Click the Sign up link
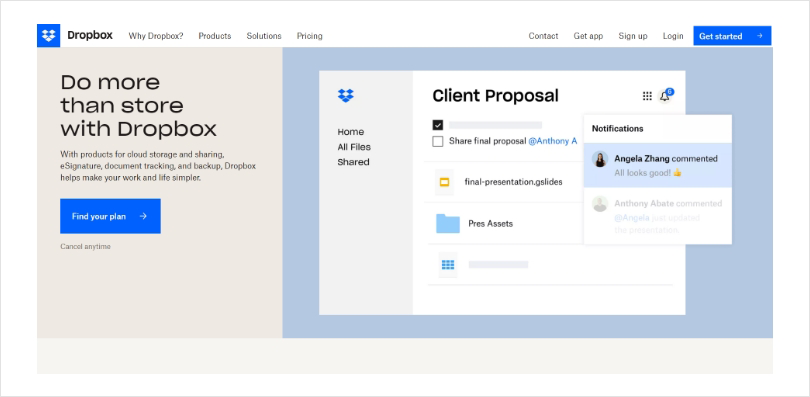The width and height of the screenshot is (810, 397). [633, 36]
